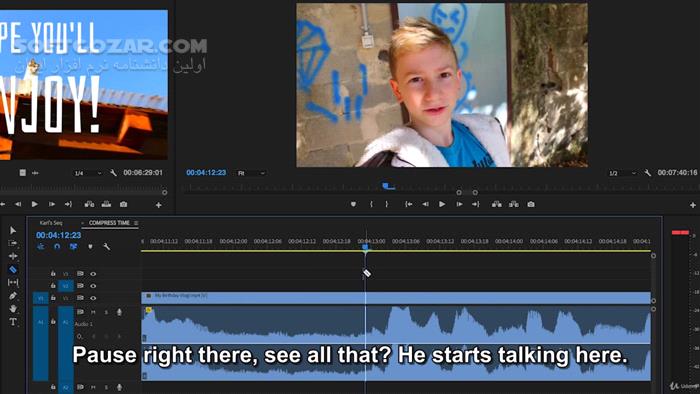Play clip in Source monitor
This screenshot has height=394, width=700.
coord(34,204)
